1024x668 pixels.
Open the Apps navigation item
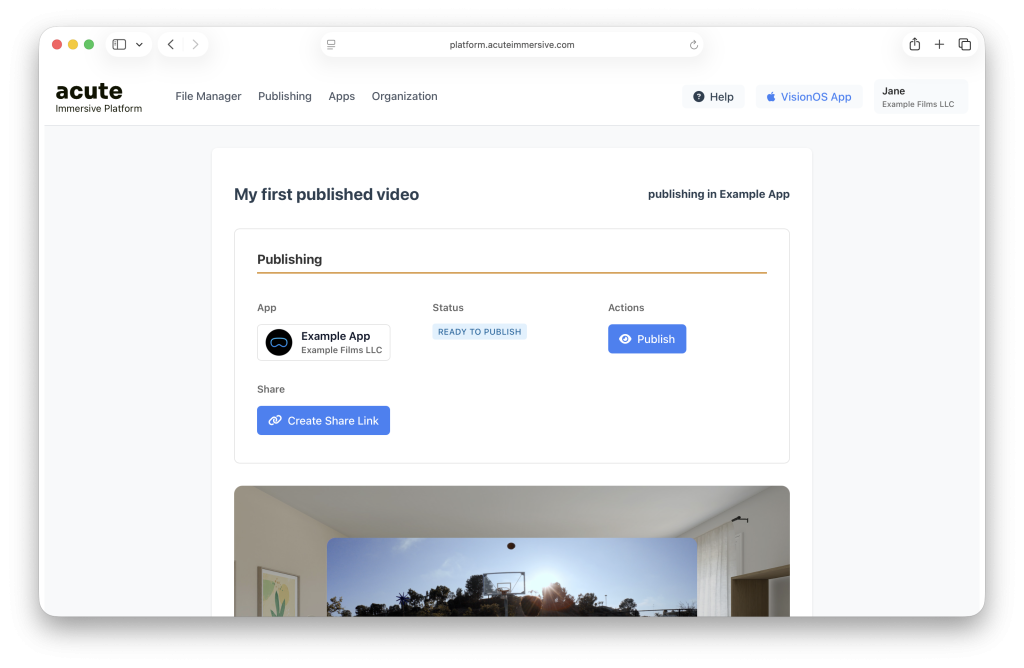coord(342,97)
